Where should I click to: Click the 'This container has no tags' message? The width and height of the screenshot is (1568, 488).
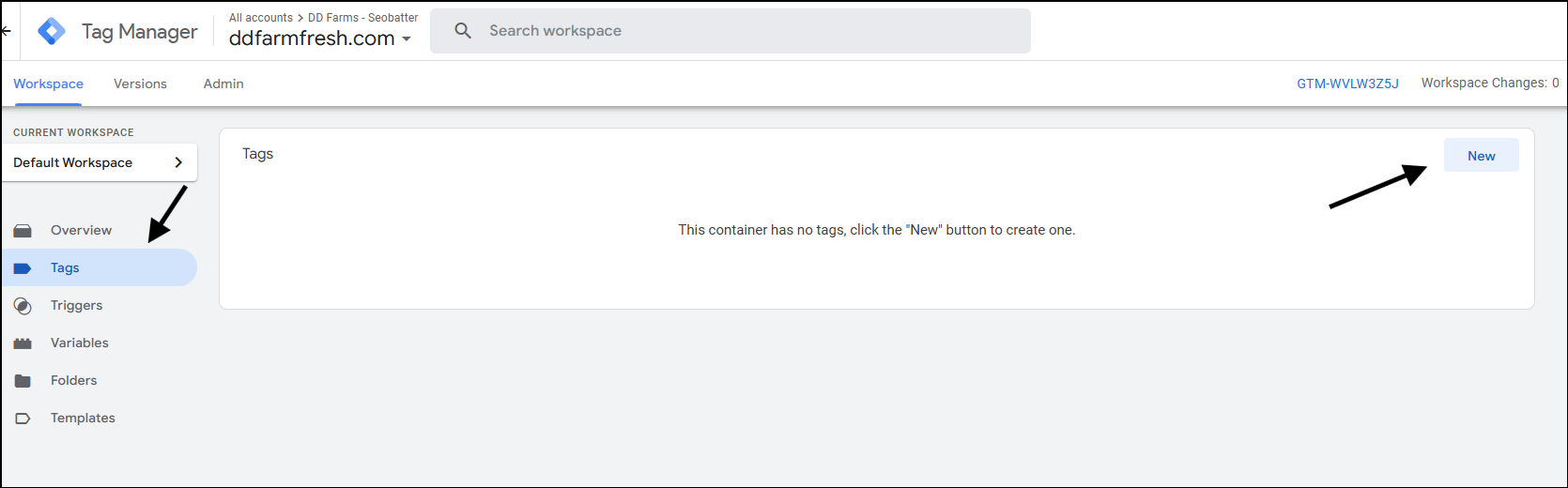877,230
